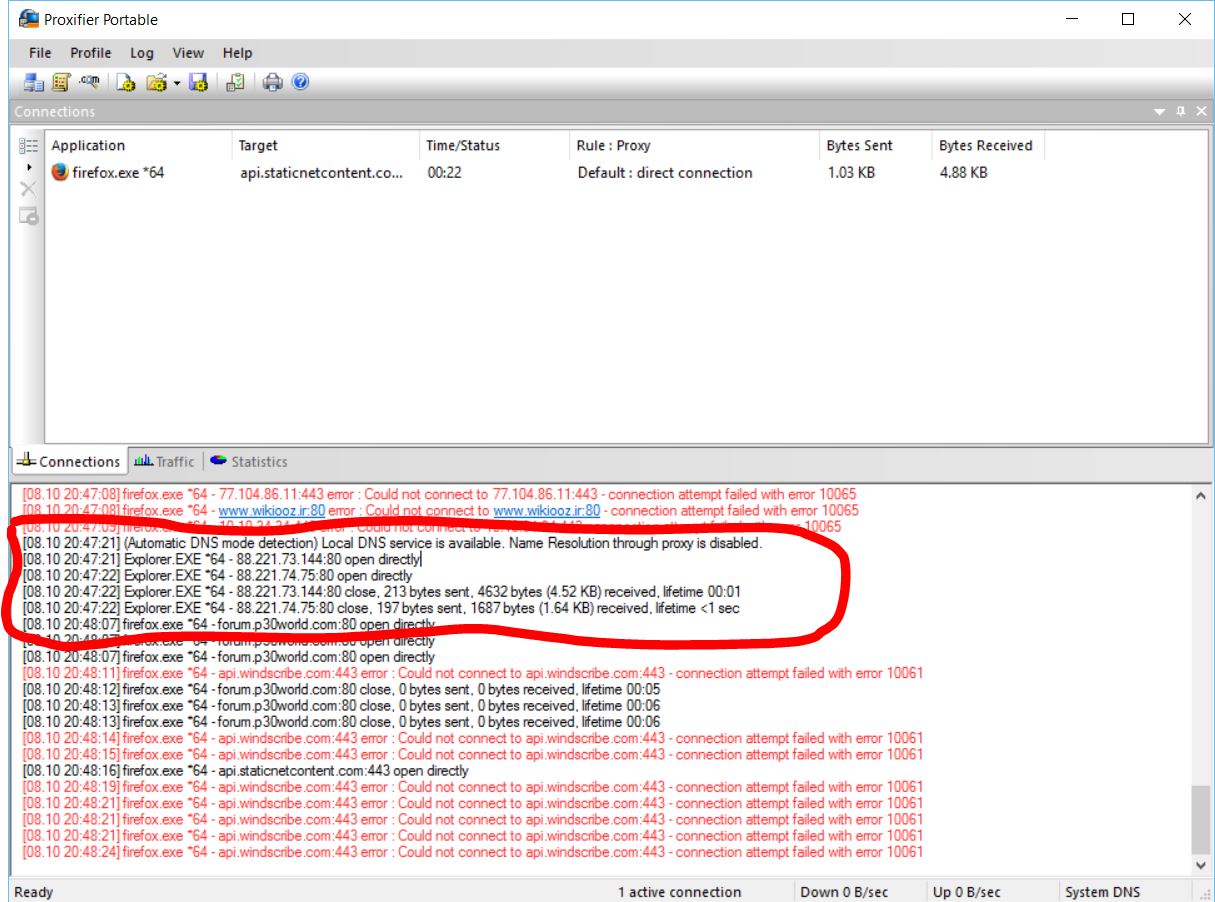Viewport: 1215px width, 902px height.
Task: Click the log pane scrollbar thumb
Action: pyautogui.click(x=1200, y=820)
